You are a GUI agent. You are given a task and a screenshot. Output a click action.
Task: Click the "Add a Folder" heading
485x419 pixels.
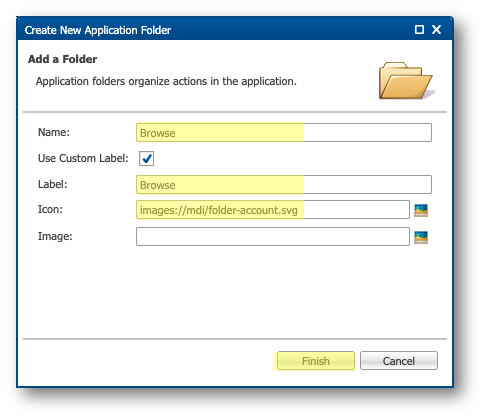[62, 59]
